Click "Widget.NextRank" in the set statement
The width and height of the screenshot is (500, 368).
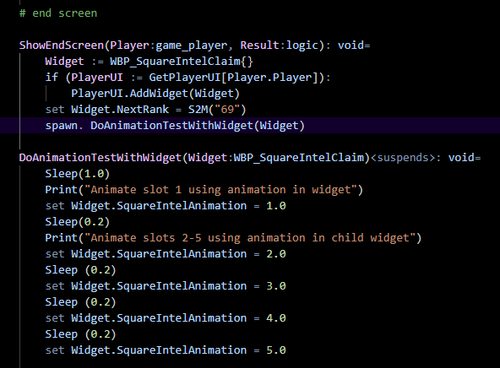120,110
